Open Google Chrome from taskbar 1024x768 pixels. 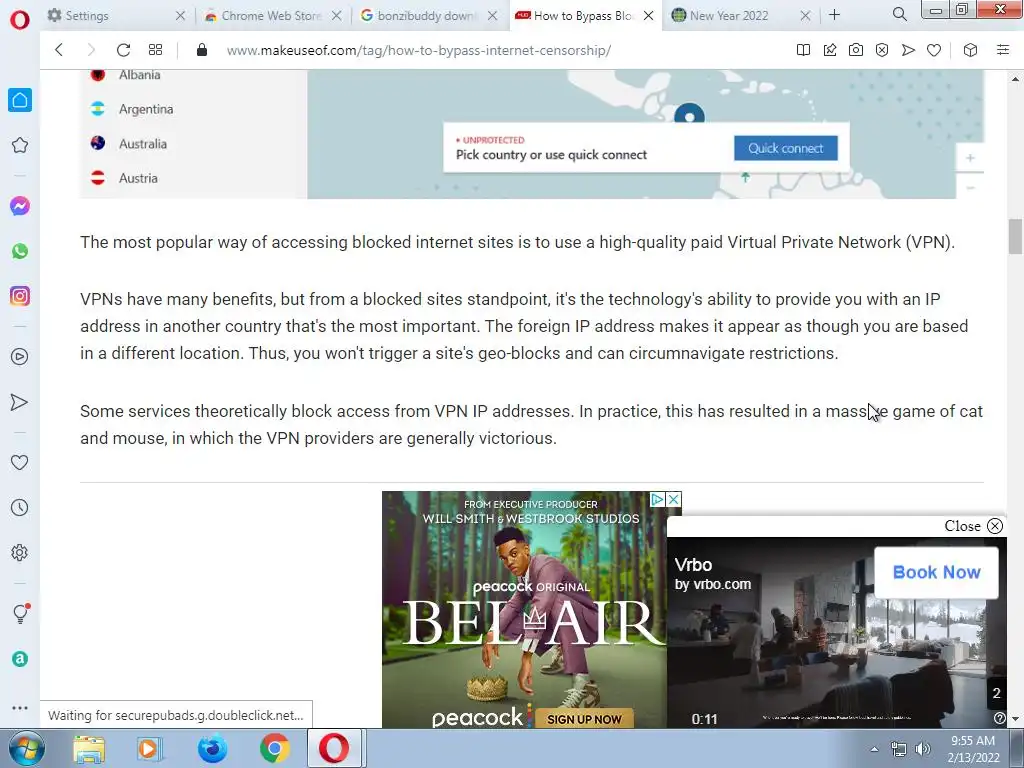coord(274,748)
